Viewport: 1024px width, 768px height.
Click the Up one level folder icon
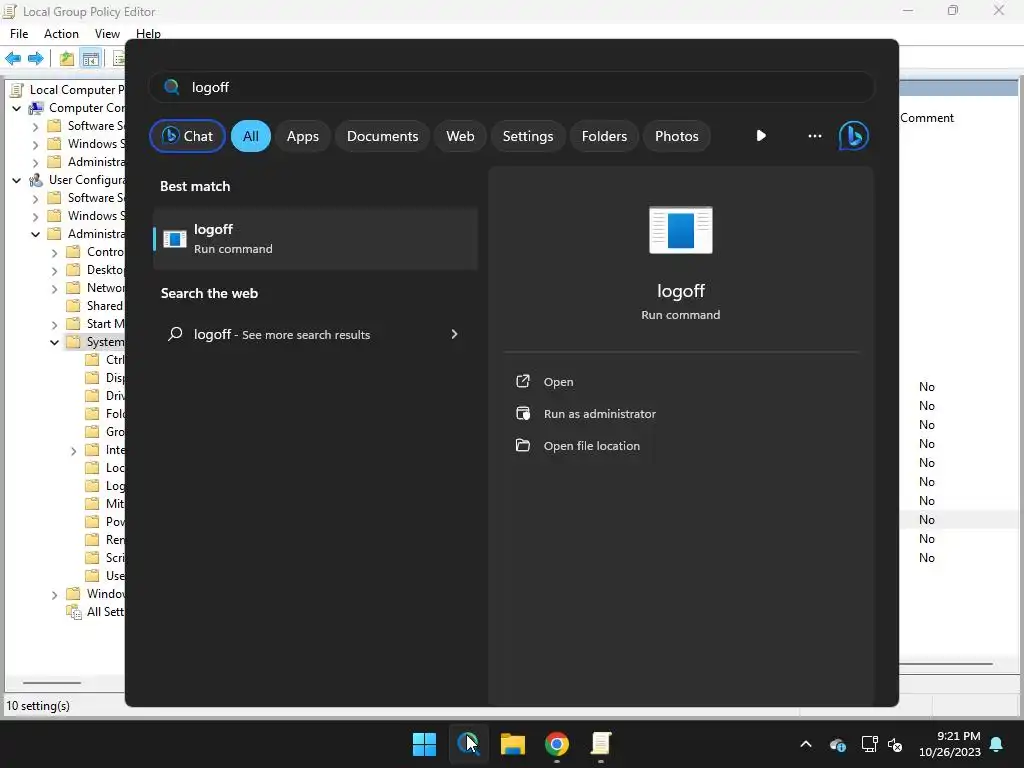(x=67, y=59)
